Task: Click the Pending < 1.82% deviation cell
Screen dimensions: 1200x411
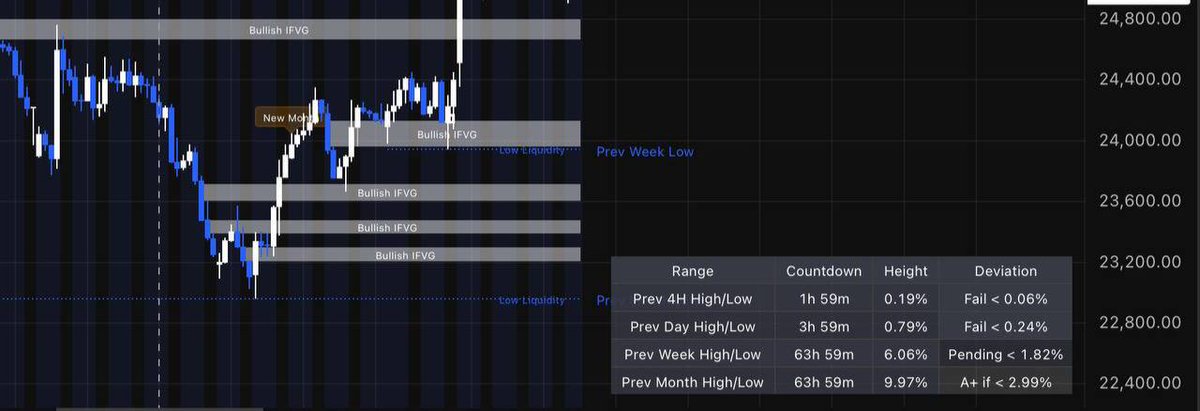Action: coord(1005,354)
